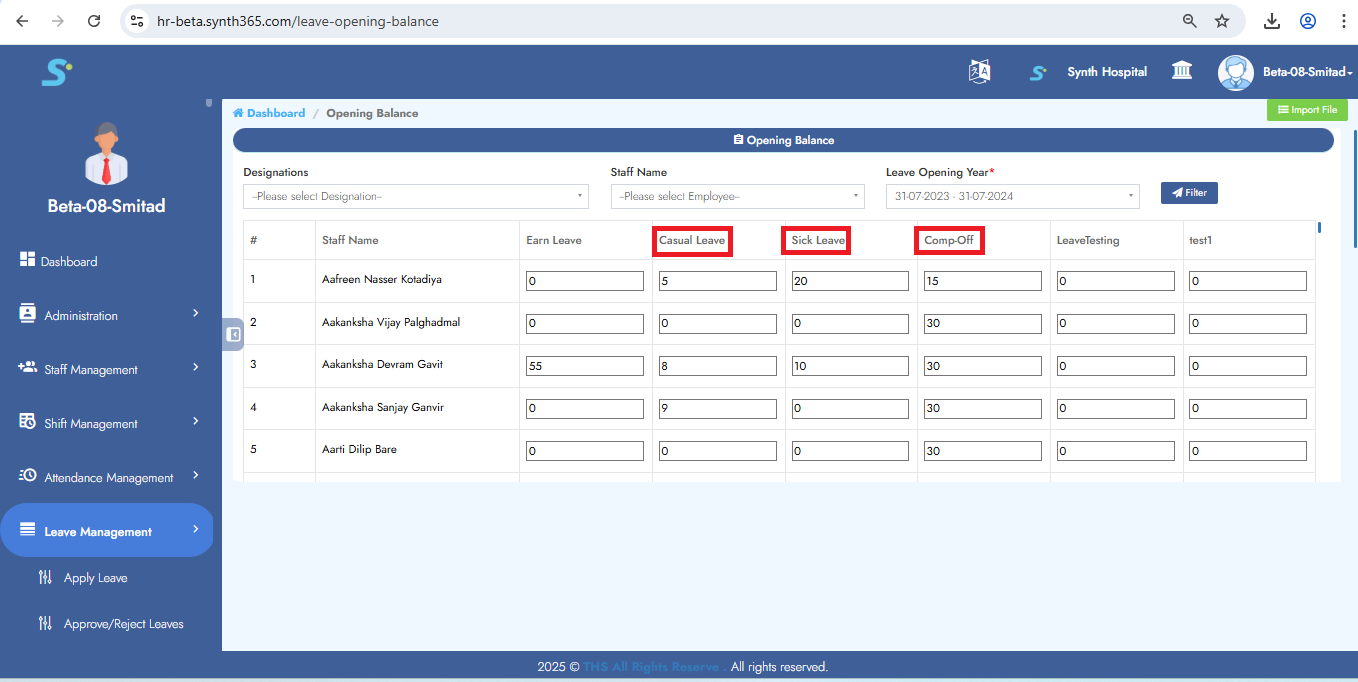The height and width of the screenshot is (682, 1358).
Task: Open Apply Leave submenu item
Action: point(95,578)
